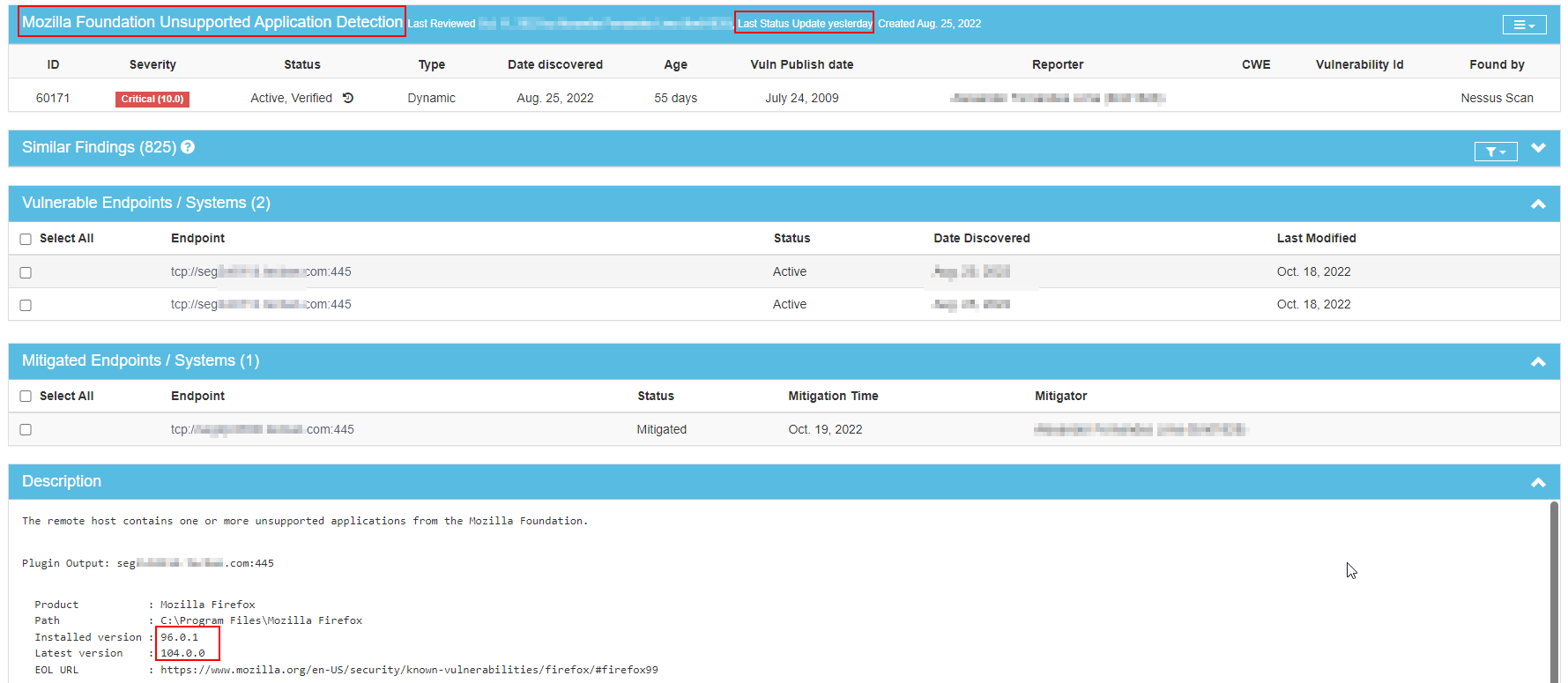Click the Oct. 19, 2022 mitigation time
Image resolution: width=1568 pixels, height=683 pixels.
pos(825,429)
